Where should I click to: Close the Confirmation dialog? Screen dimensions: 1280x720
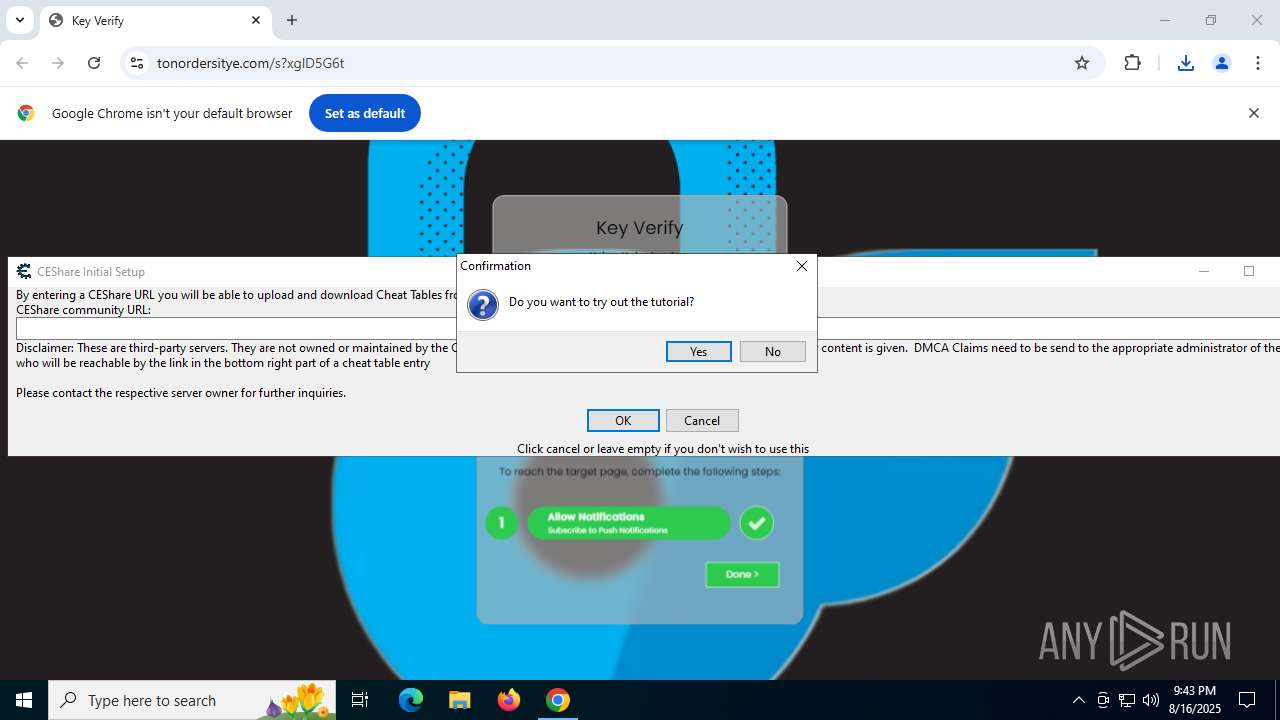coord(801,266)
